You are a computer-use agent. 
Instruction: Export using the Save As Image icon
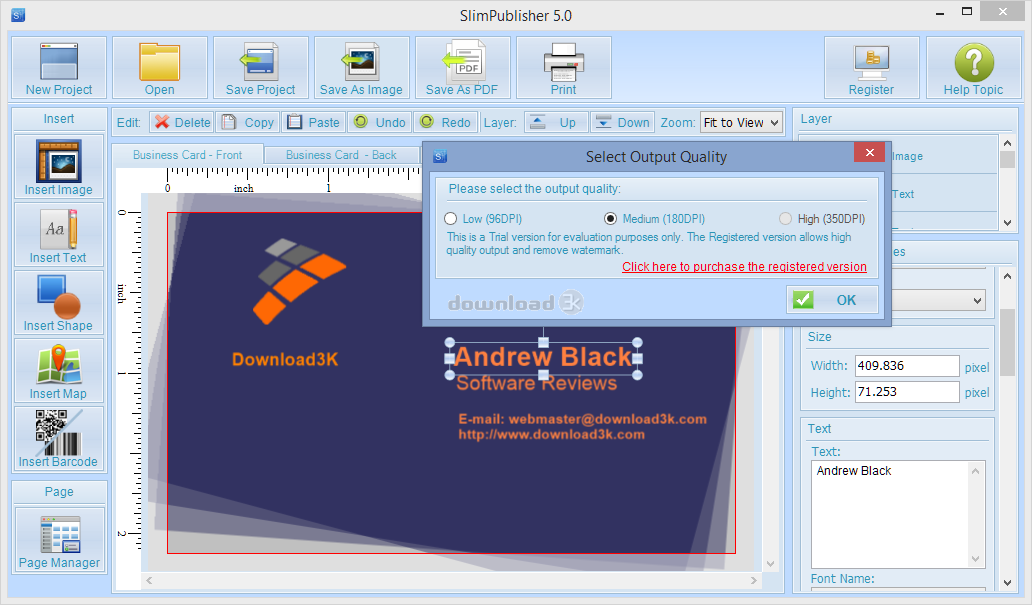(361, 68)
